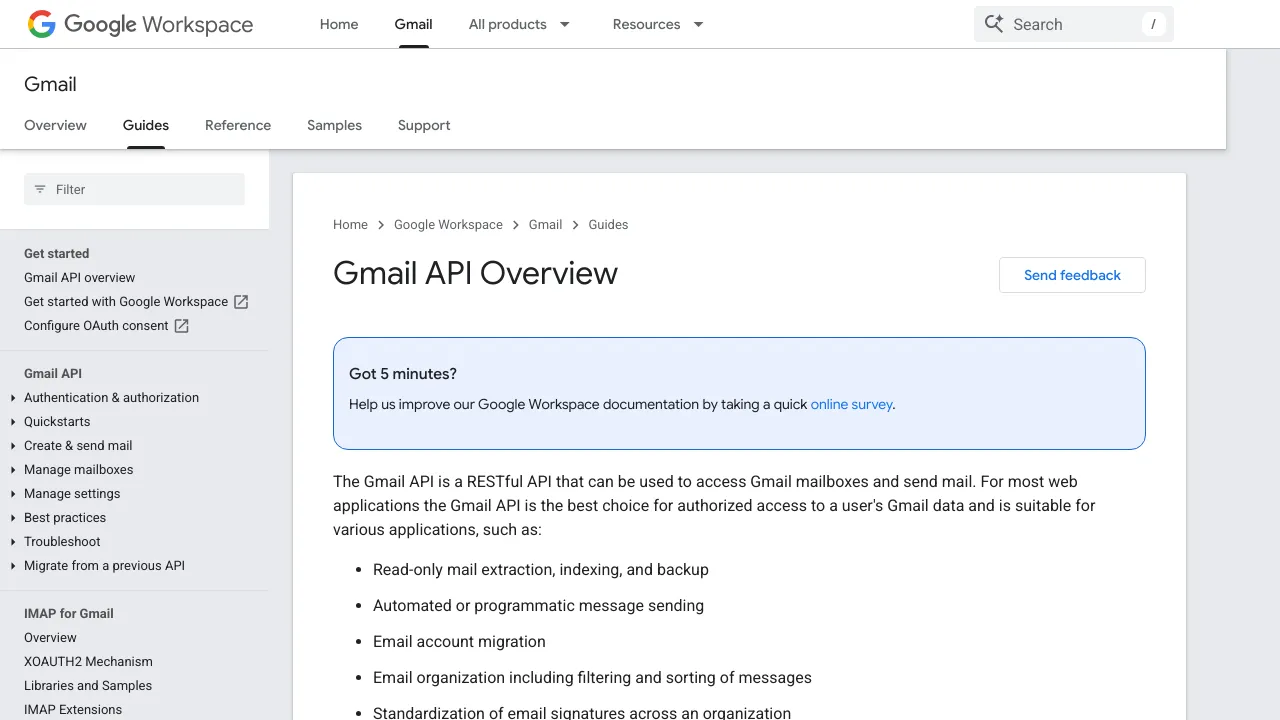1280x720 pixels.
Task: Click external link icon beside Get started with Google Workspace
Action: point(241,302)
